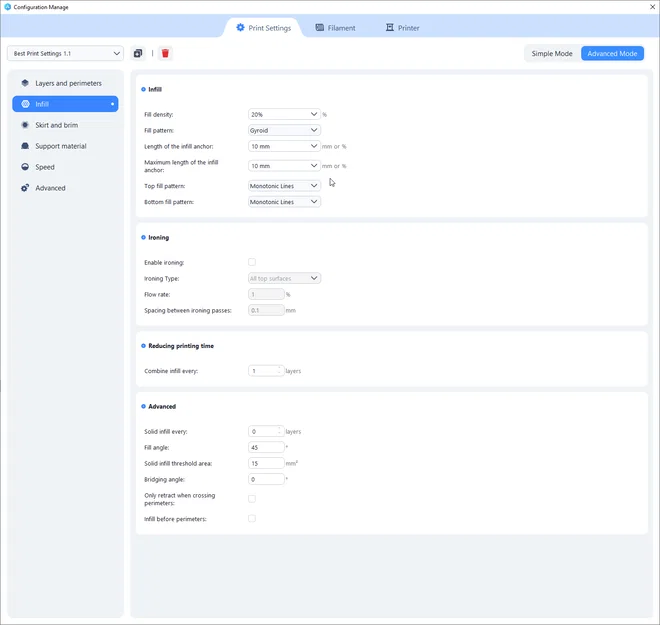Open the Top fill pattern dropdown

tap(284, 186)
